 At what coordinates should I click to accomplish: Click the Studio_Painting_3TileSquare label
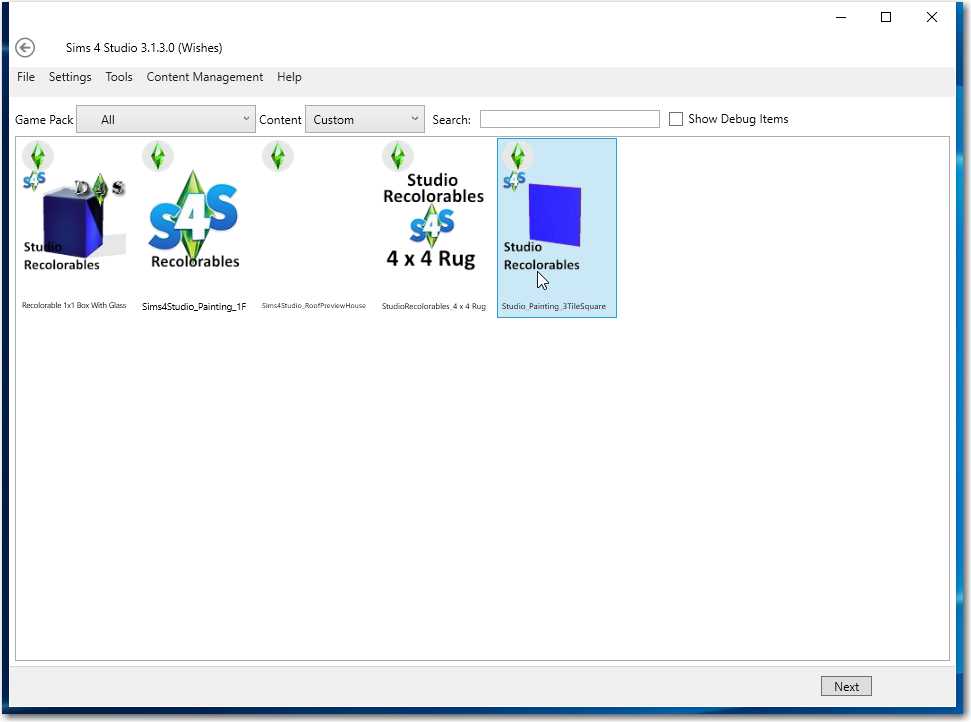click(x=554, y=307)
